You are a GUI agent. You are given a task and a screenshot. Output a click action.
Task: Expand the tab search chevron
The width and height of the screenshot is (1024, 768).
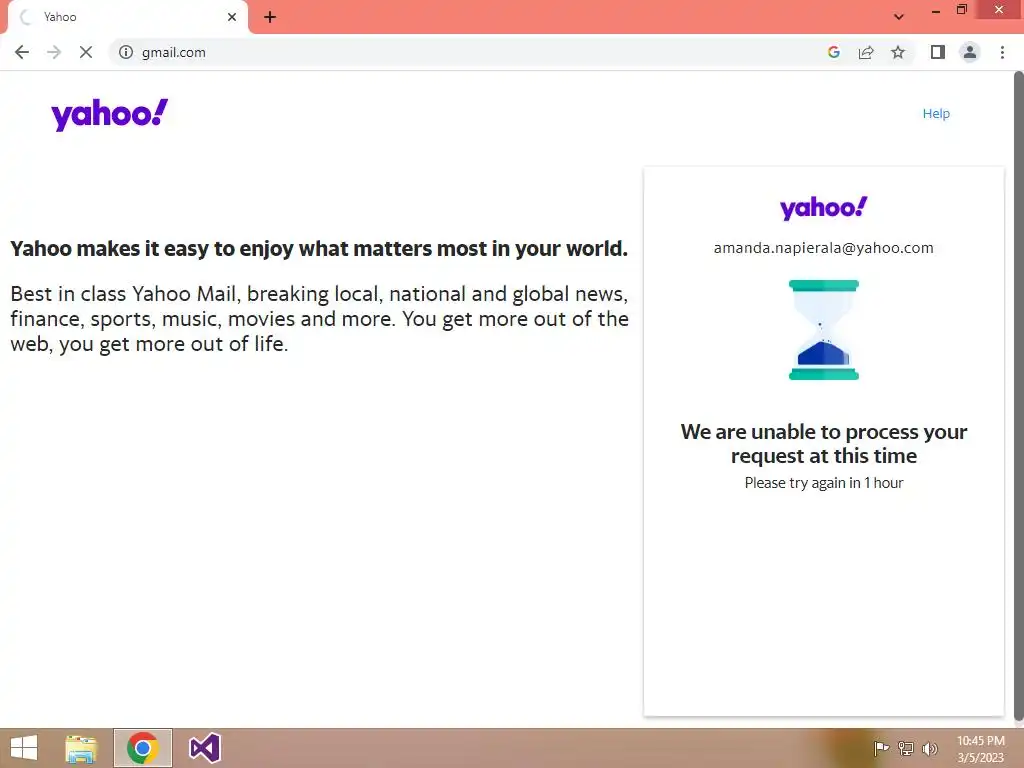pyautogui.click(x=899, y=17)
